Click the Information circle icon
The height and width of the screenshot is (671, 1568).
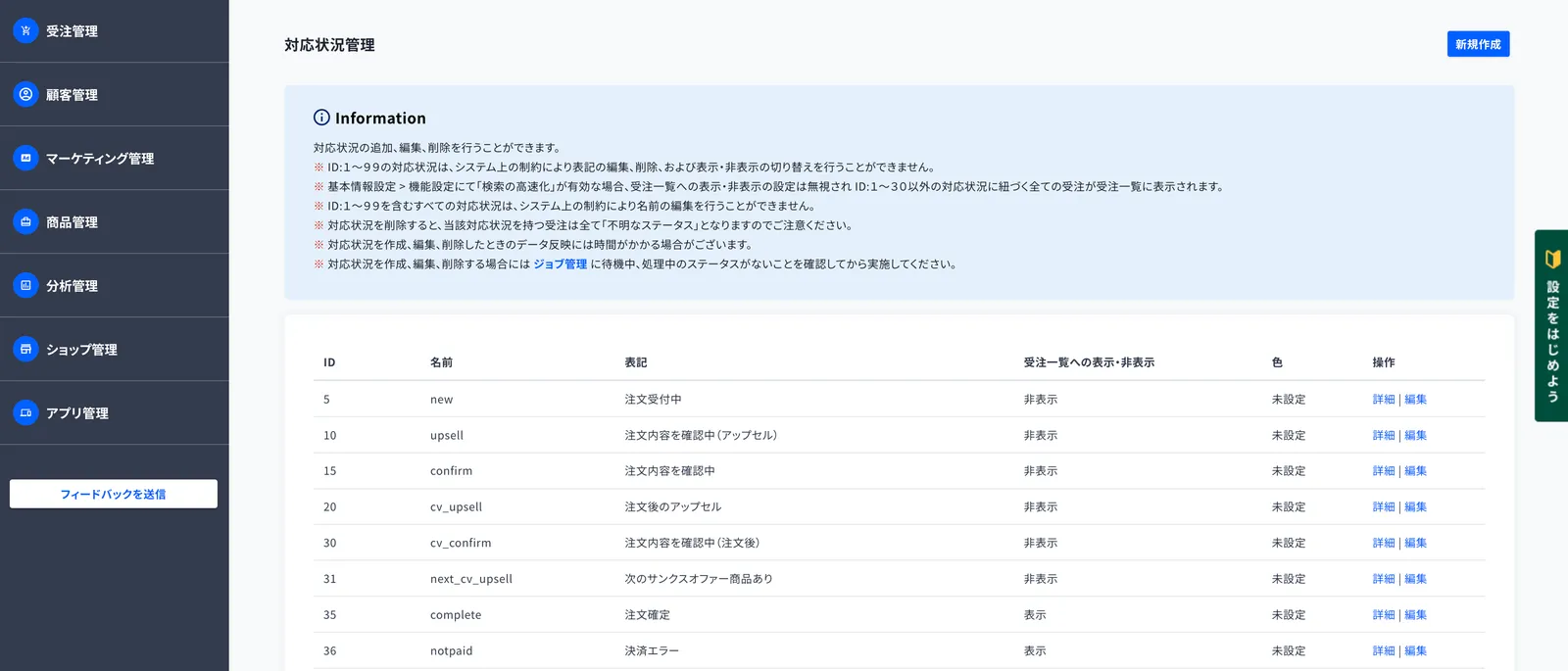321,118
